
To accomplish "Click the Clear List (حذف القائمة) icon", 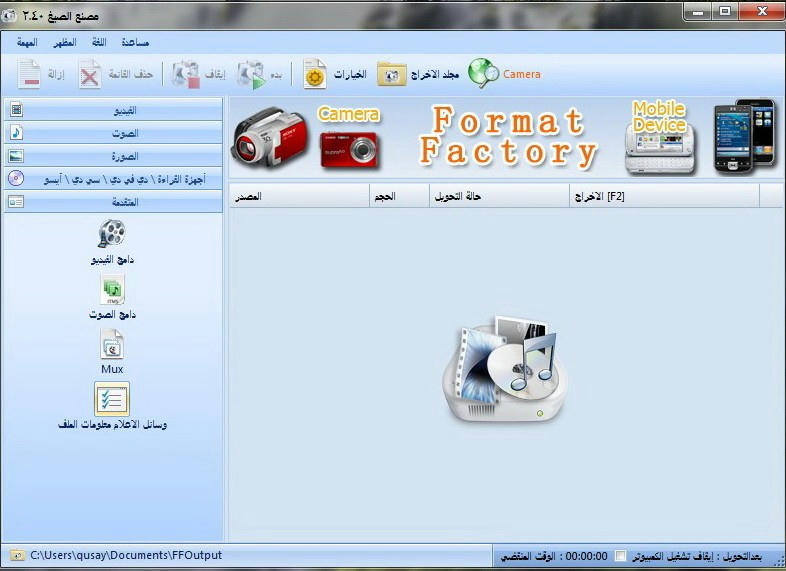I will click(x=90, y=75).
